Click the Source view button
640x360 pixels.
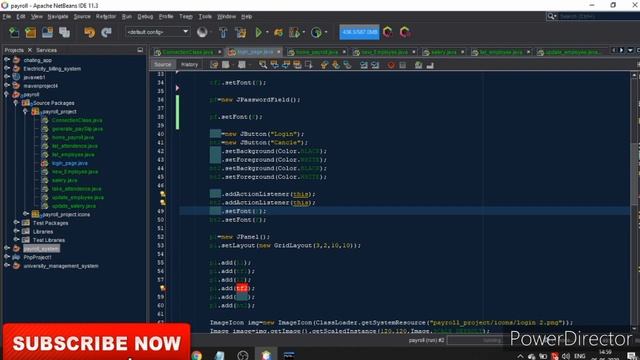(x=163, y=64)
